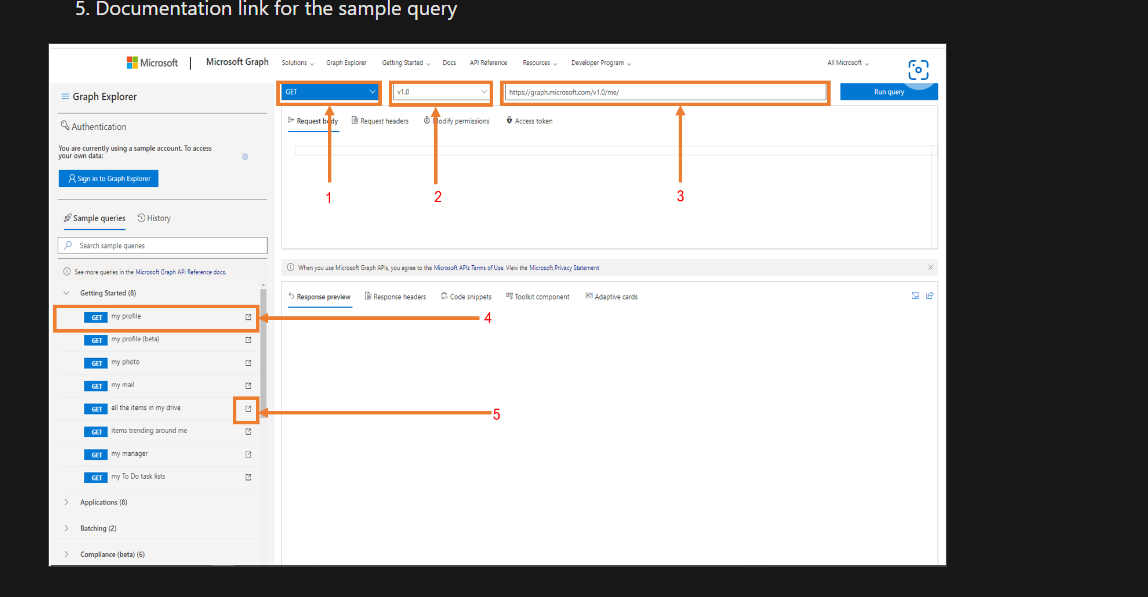This screenshot has height=597, width=1148.
Task: Open docs link for all the items in my drive
Action: (248, 409)
